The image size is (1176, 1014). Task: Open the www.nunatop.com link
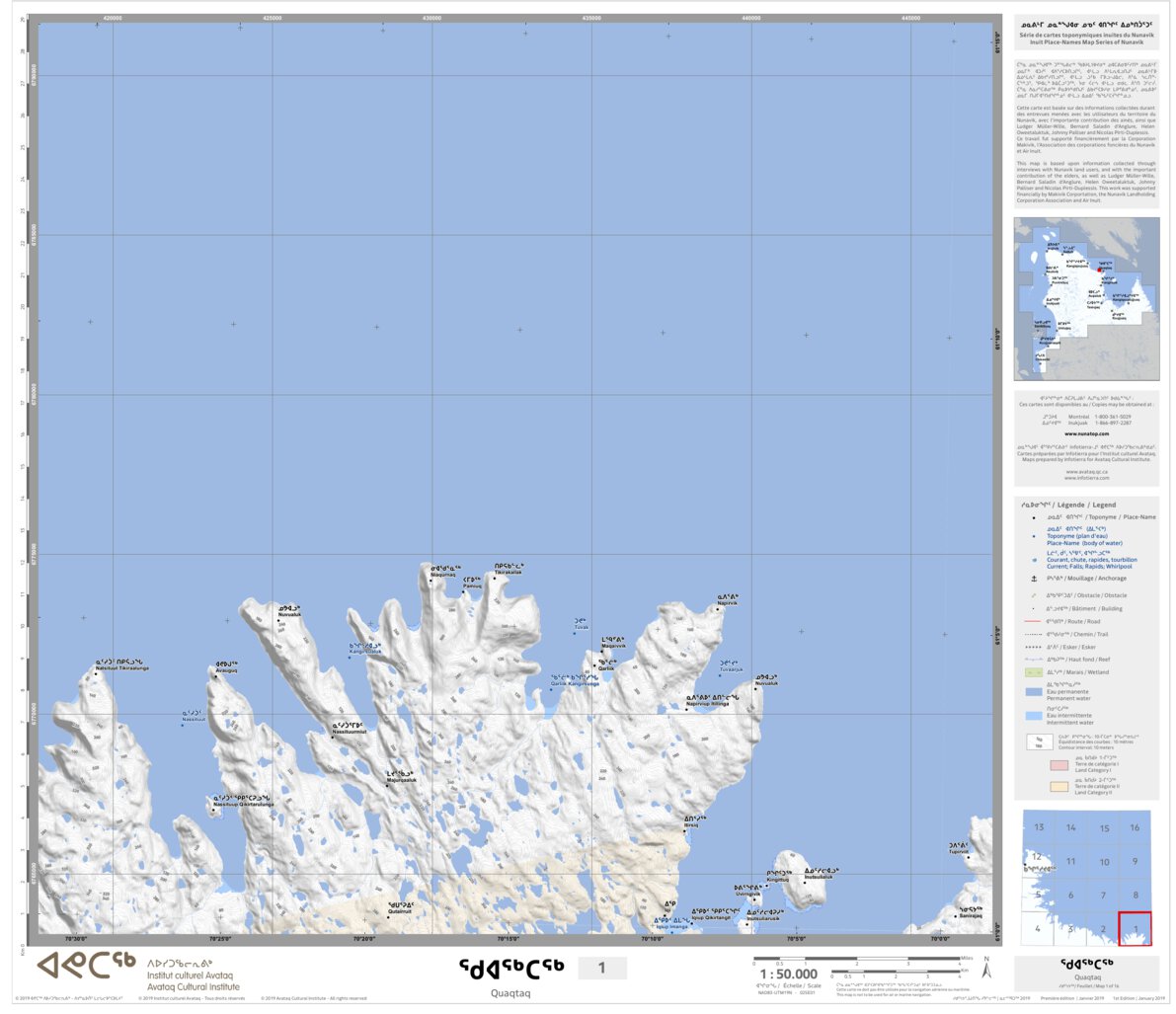point(1087,433)
